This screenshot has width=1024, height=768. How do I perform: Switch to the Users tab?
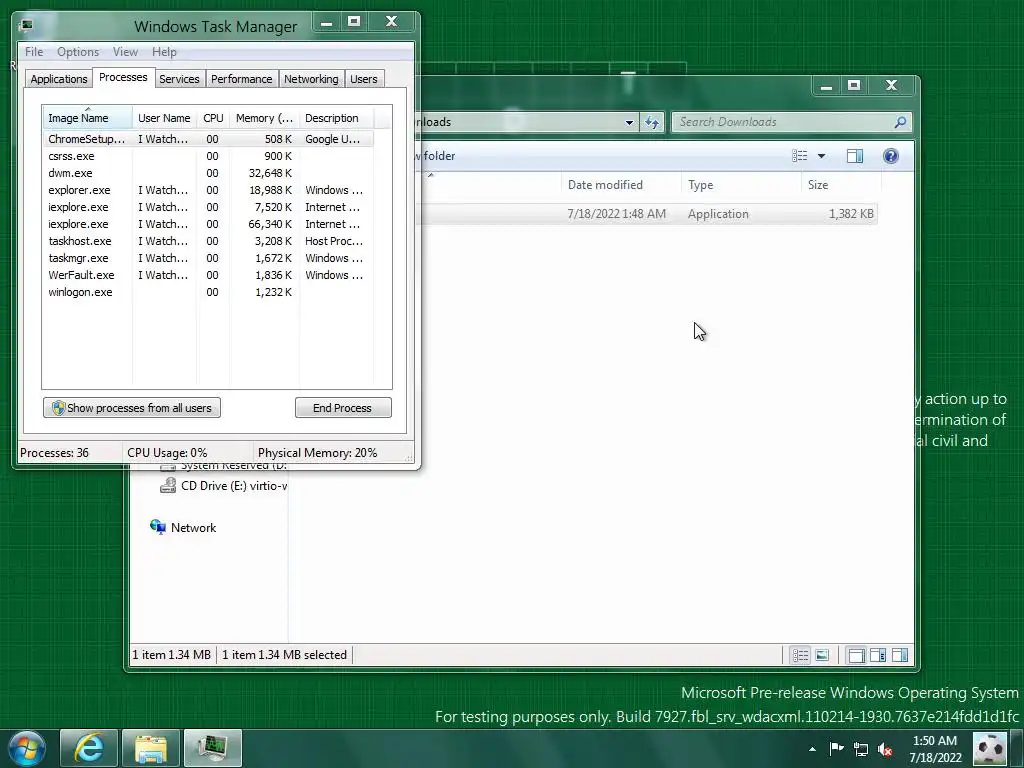point(363,79)
